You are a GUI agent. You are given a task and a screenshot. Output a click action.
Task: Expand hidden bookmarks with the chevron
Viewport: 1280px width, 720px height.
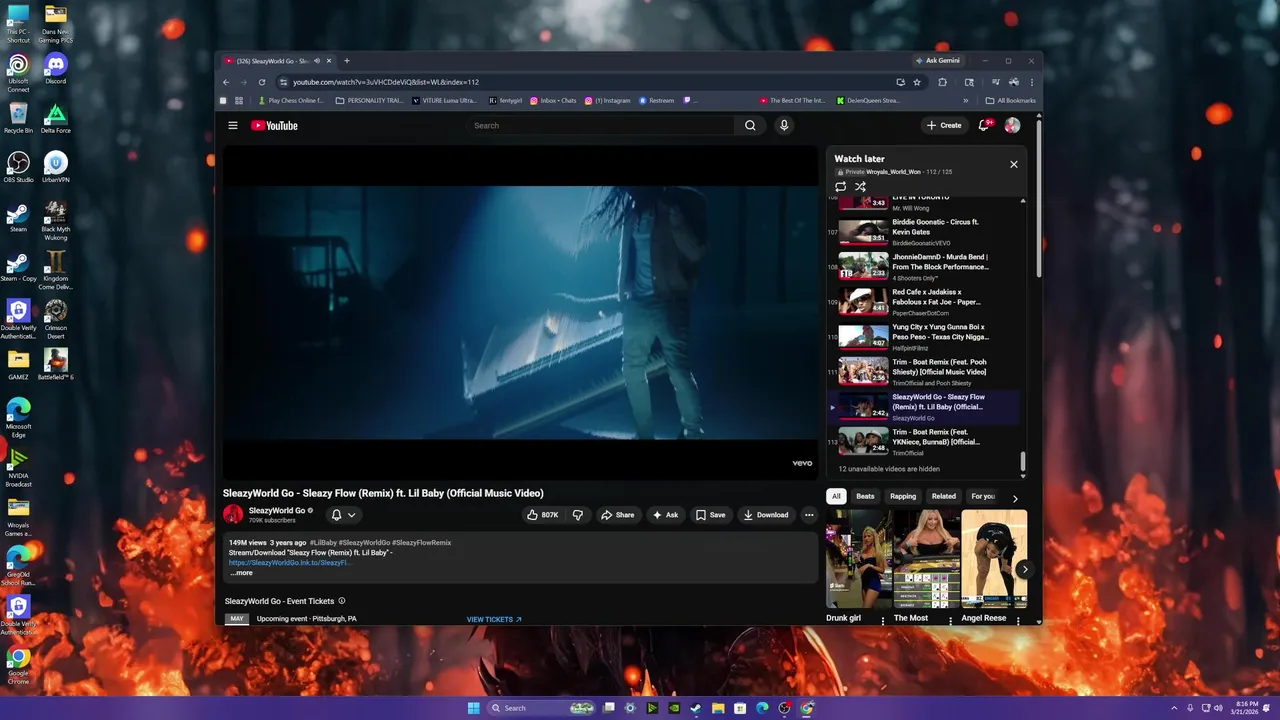(x=966, y=100)
